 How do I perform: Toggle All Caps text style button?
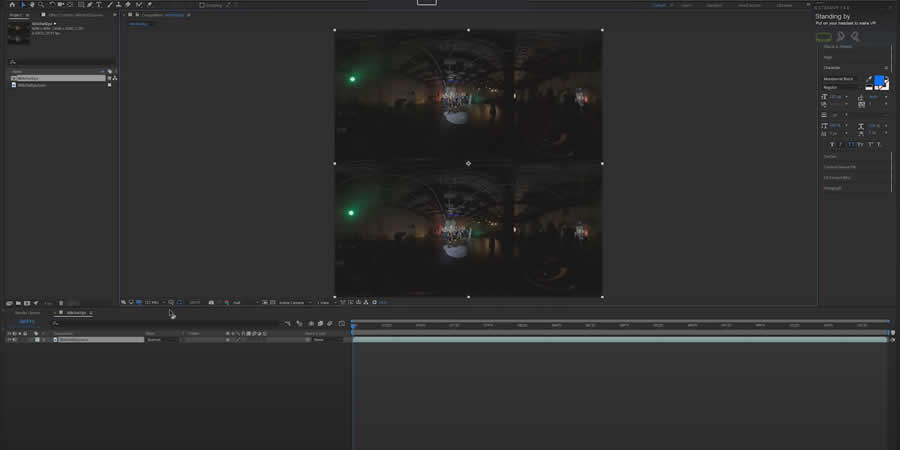pyautogui.click(x=850, y=144)
